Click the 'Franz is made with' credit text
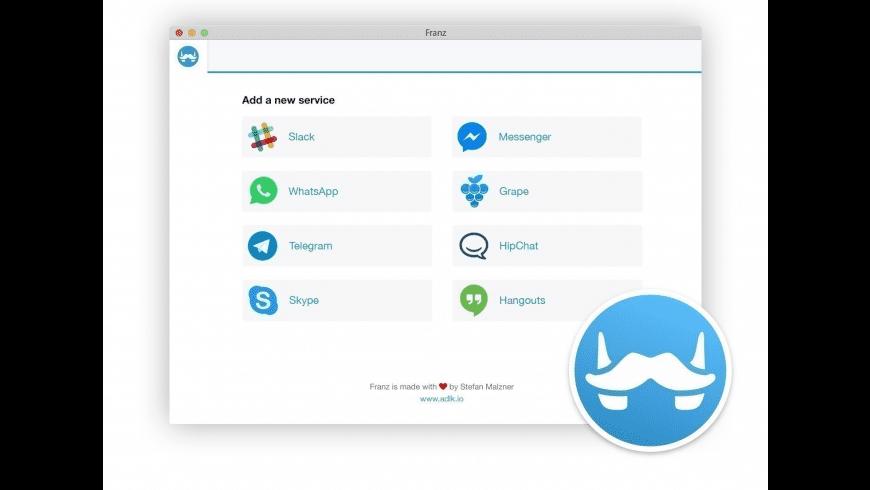This screenshot has width=870, height=490. pos(403,387)
